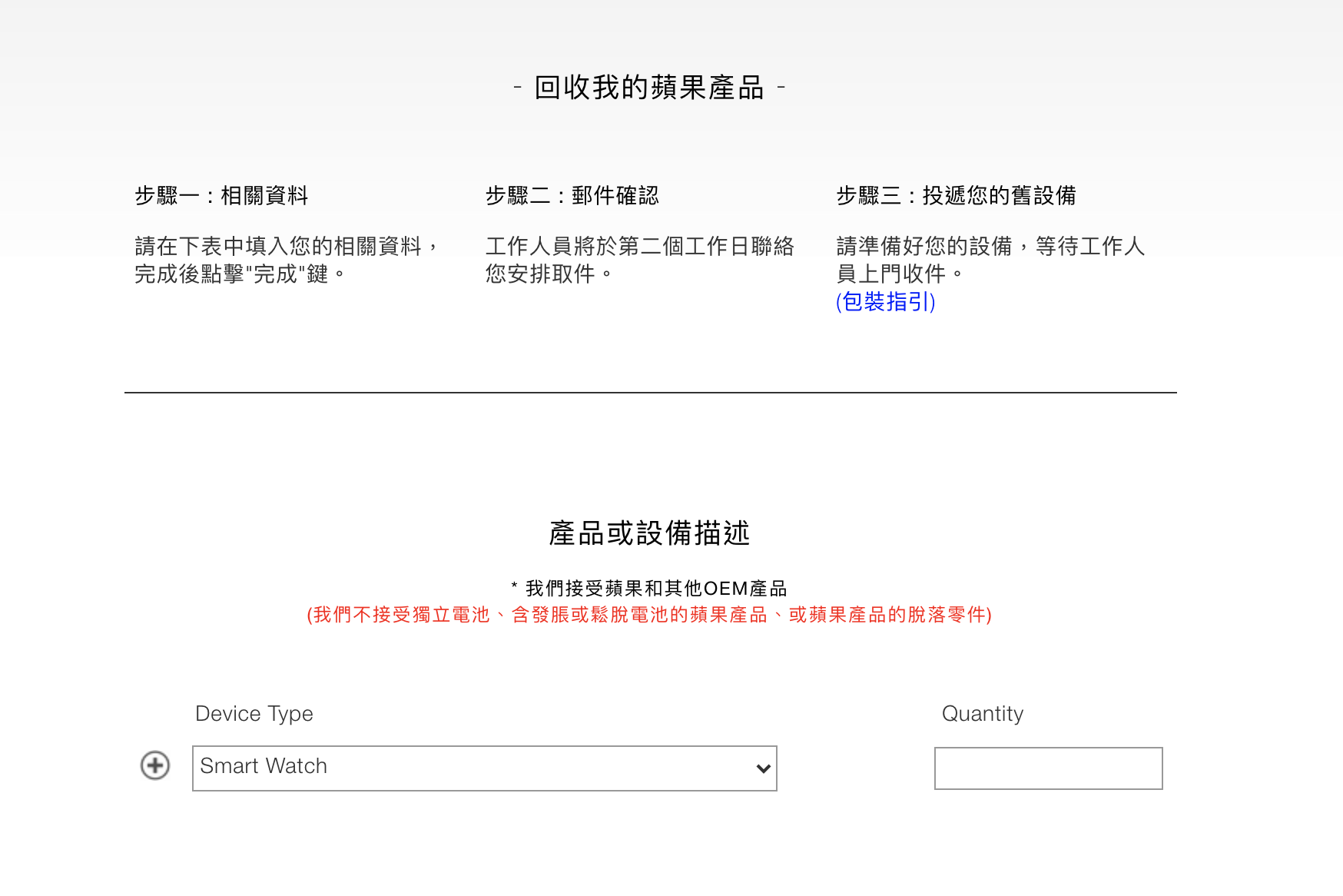
Task: Click the red battery restriction notice text
Action: tap(649, 615)
